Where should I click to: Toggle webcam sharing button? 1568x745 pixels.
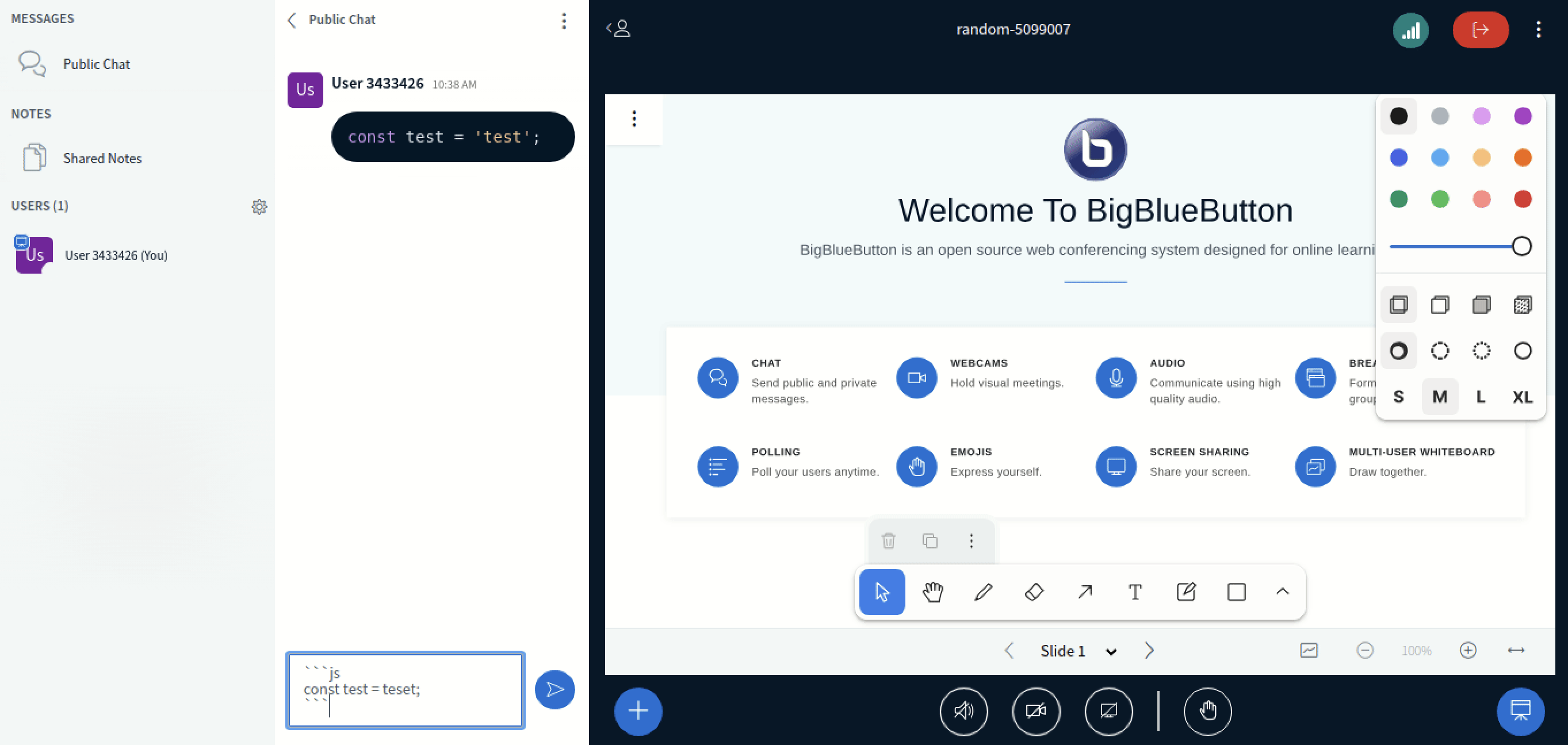point(1036,711)
